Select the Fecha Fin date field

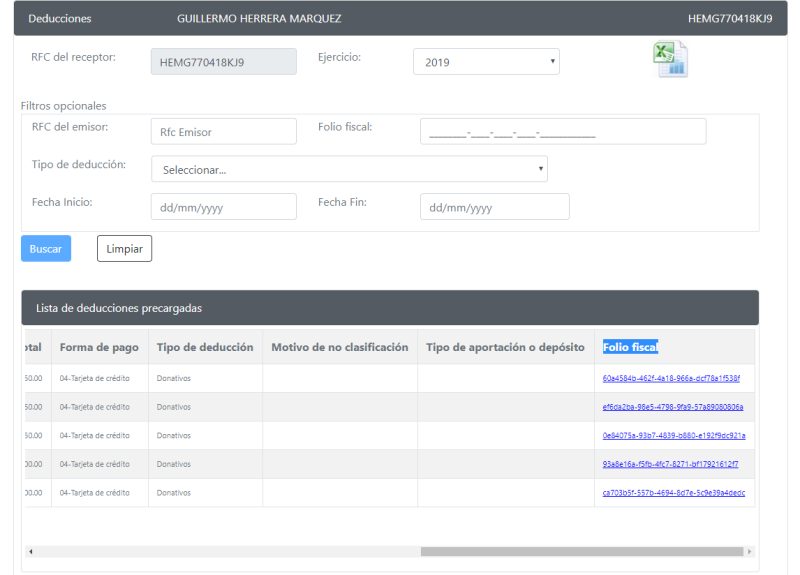pyautogui.click(x=495, y=207)
